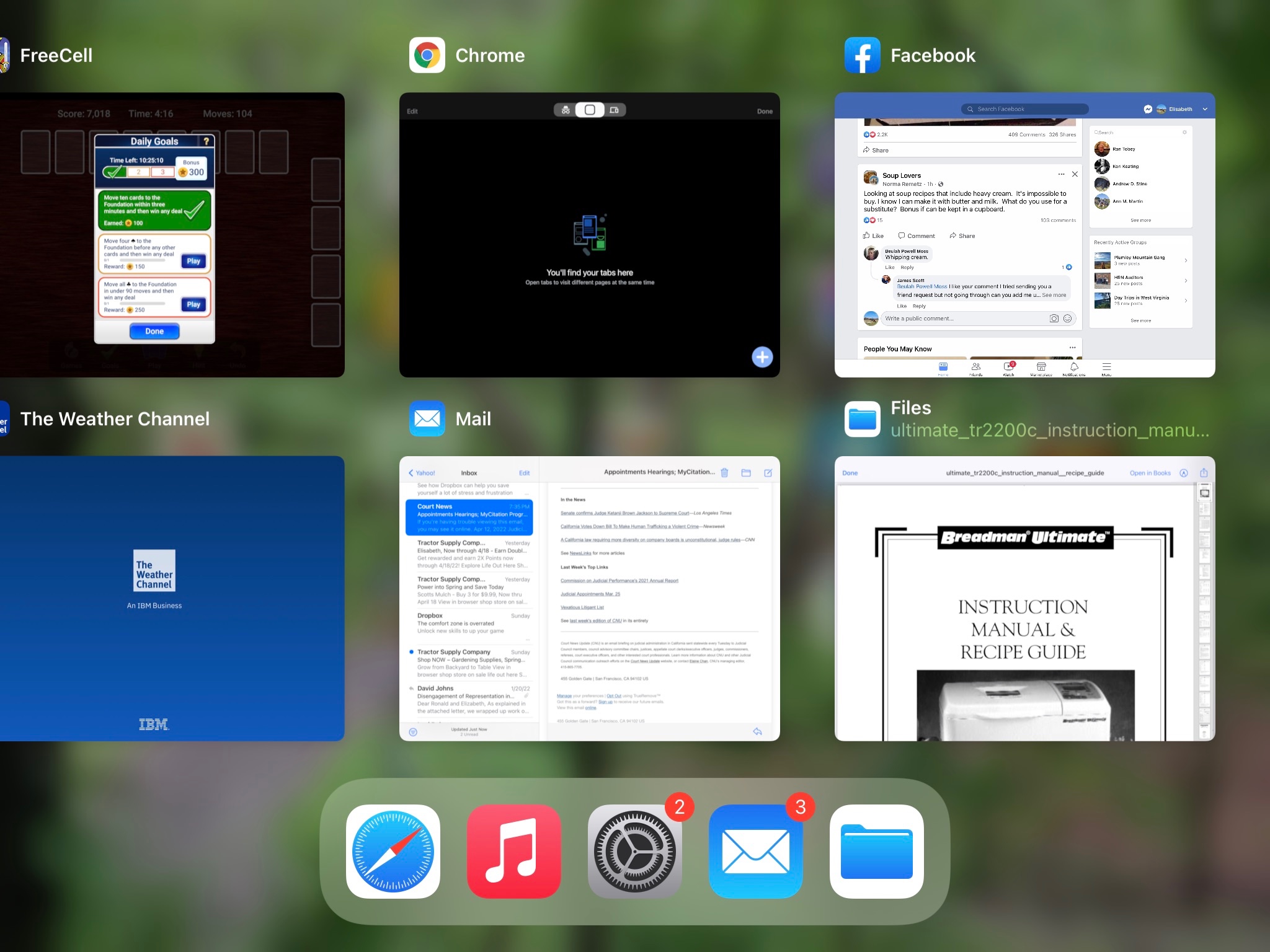Open the Court News email in inbox
This screenshot has width=1270, height=952.
point(469,518)
